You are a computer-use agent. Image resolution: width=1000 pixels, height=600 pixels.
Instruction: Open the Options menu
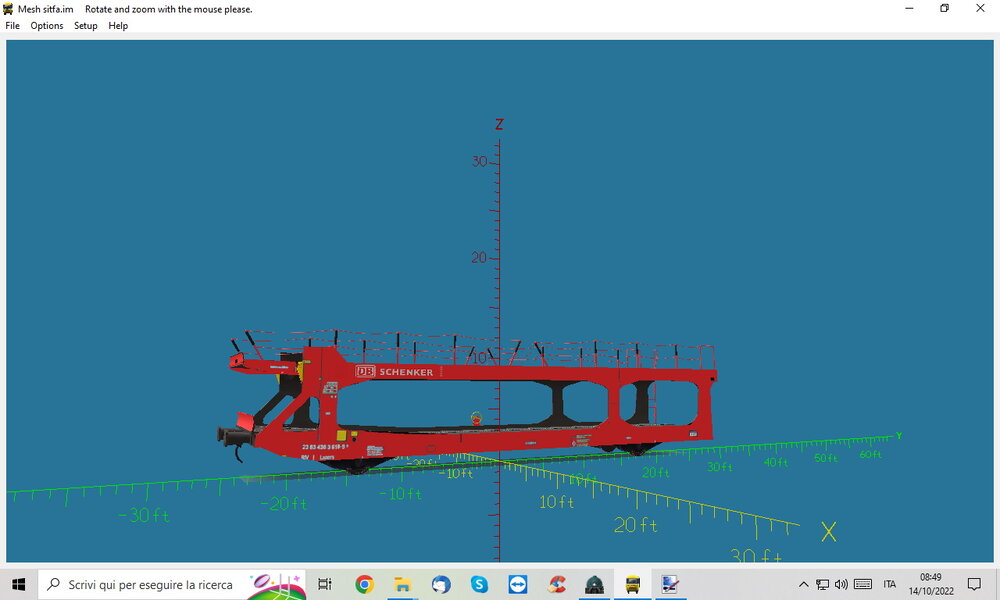tap(47, 26)
